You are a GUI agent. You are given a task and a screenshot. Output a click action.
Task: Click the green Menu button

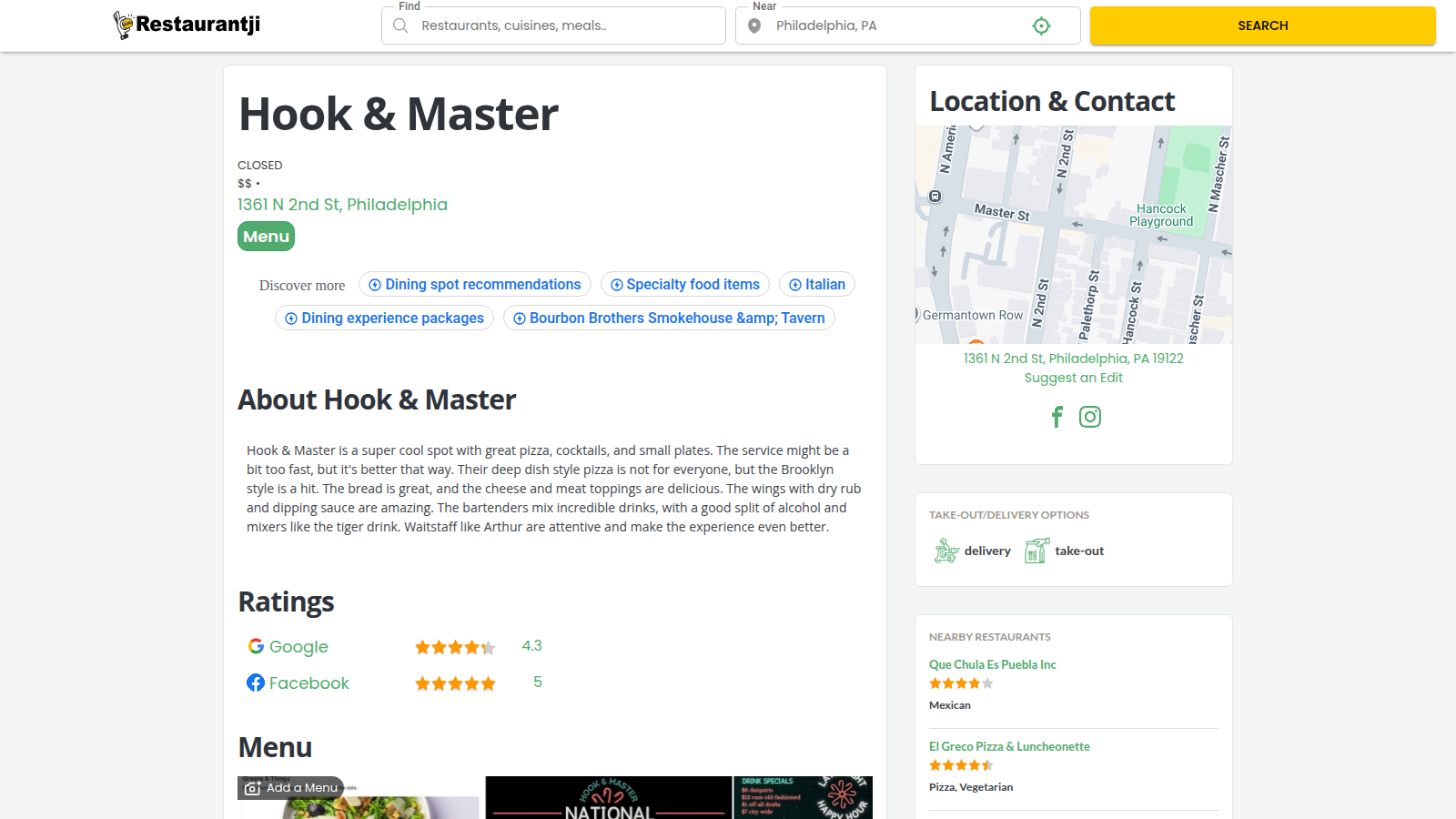coord(266,237)
